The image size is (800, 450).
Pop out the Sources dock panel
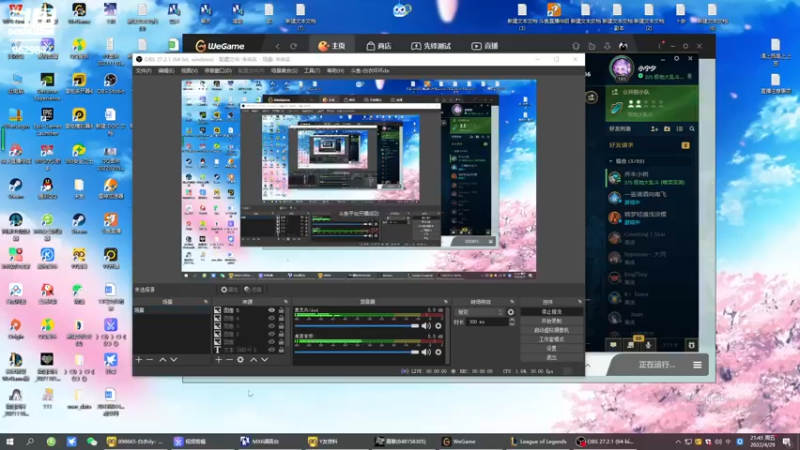pyautogui.click(x=286, y=302)
